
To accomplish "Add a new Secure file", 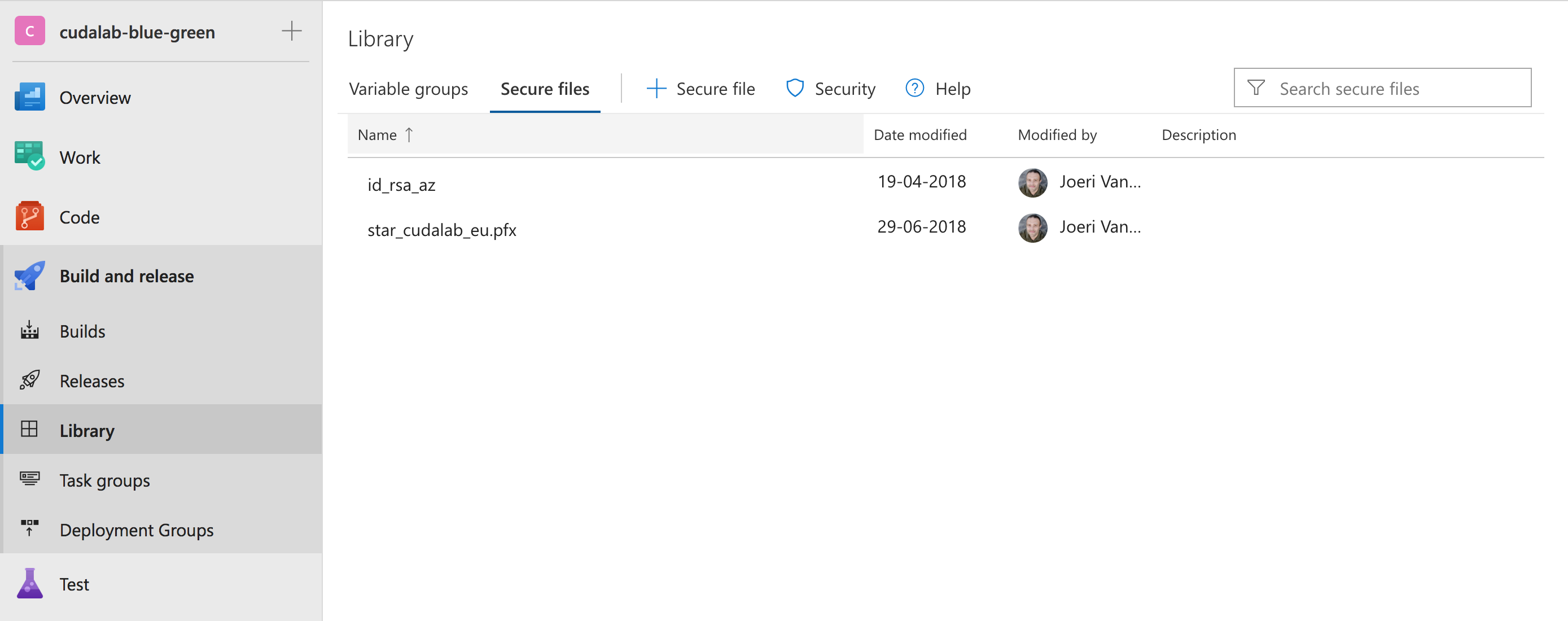I will [x=700, y=89].
